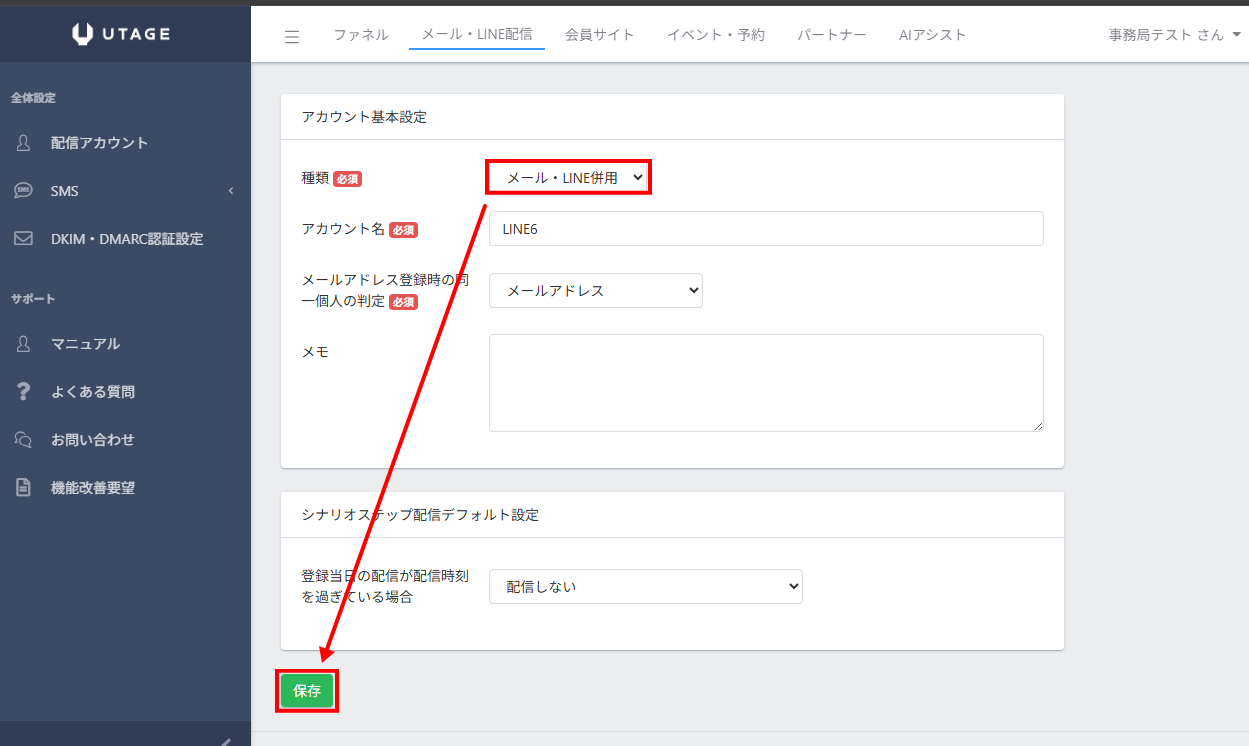Click the UTAGE logo icon
Screen dimensions: 1249x746
point(83,34)
